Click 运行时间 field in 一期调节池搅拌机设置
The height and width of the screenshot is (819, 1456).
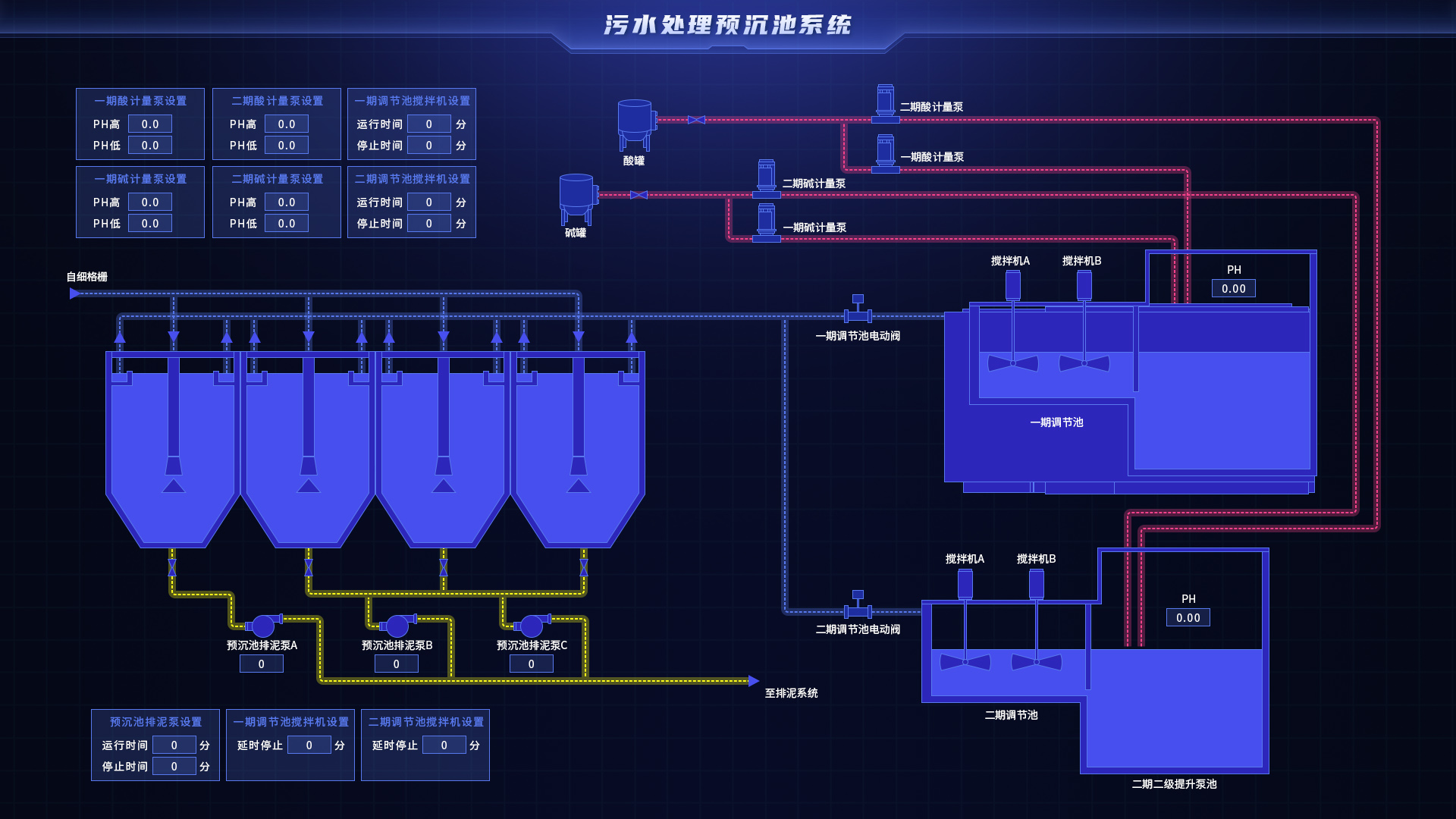point(428,124)
